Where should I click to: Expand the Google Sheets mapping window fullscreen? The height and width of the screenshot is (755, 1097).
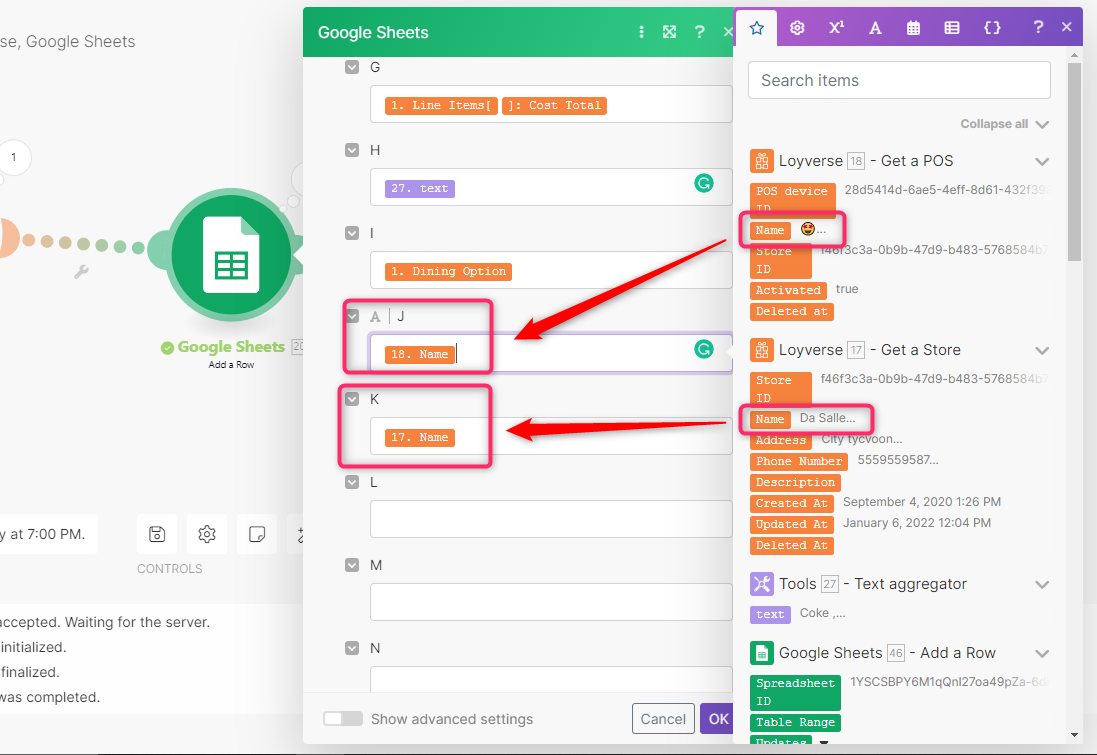(x=669, y=31)
